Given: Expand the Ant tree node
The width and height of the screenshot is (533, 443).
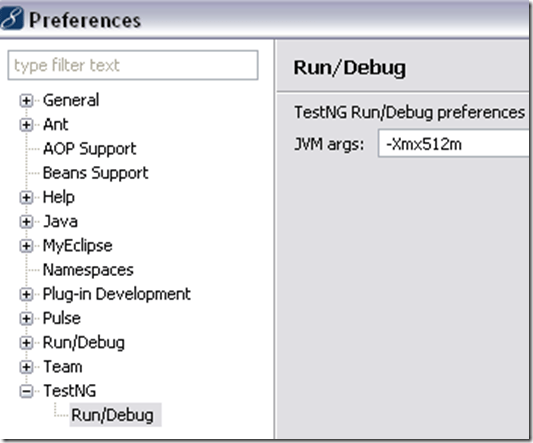Looking at the screenshot, I should pos(26,125).
